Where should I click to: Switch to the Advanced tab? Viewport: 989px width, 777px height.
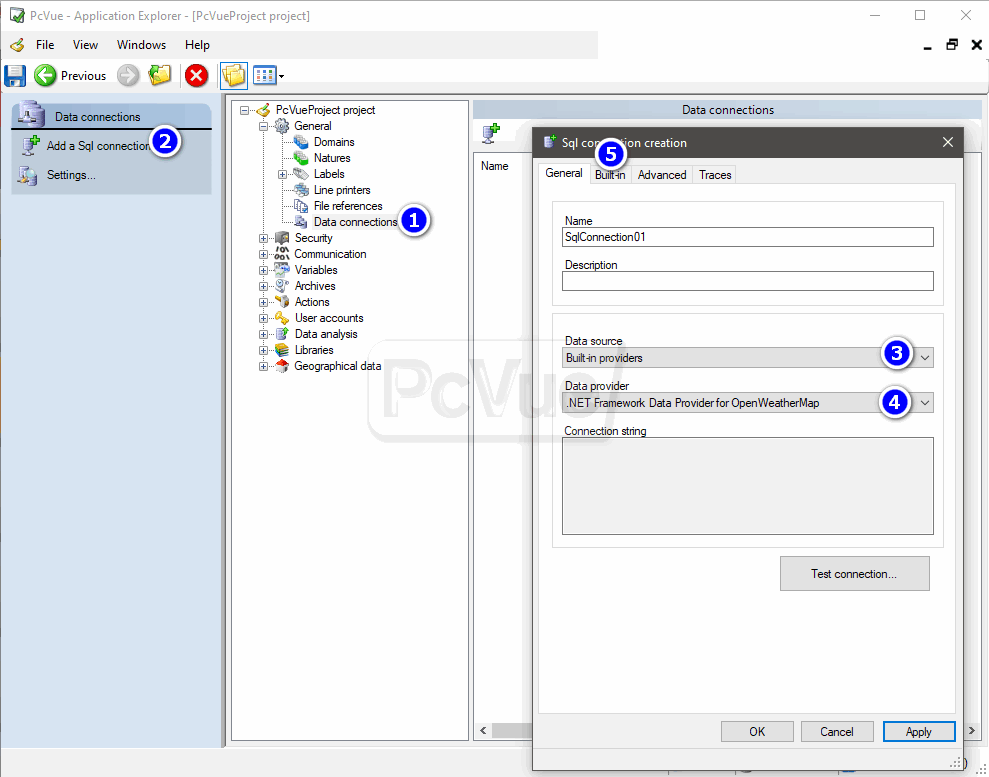(x=661, y=174)
